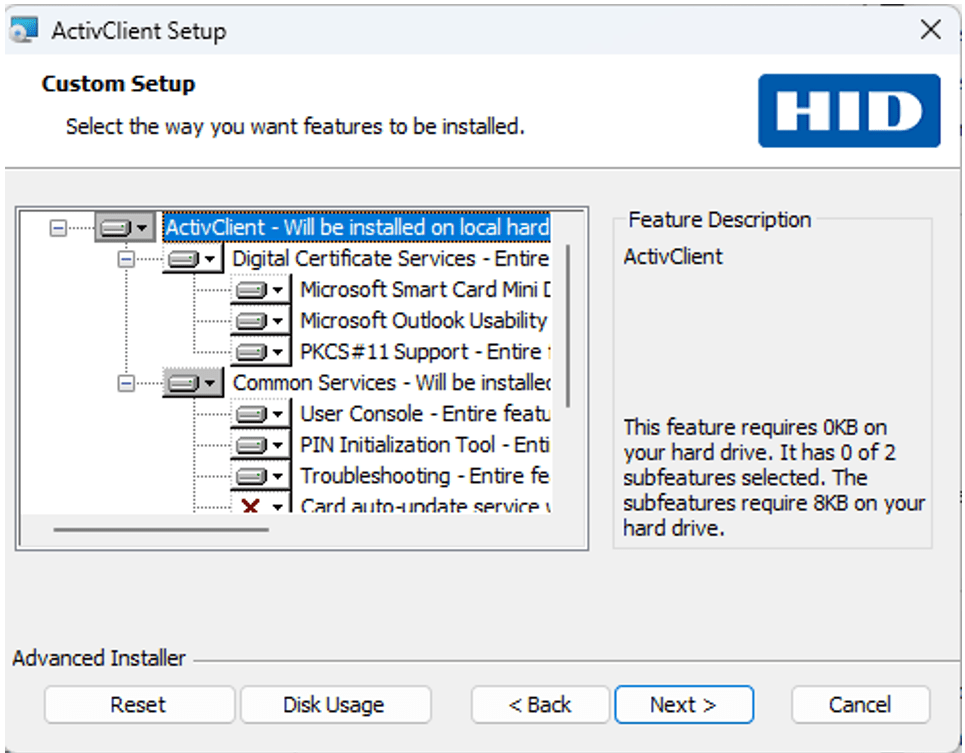The height and width of the screenshot is (753, 965).
Task: Select Troubleshooting feature row
Action: click(x=425, y=476)
